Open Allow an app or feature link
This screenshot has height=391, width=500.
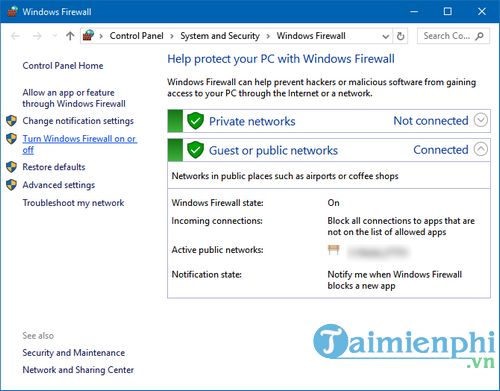pos(74,98)
